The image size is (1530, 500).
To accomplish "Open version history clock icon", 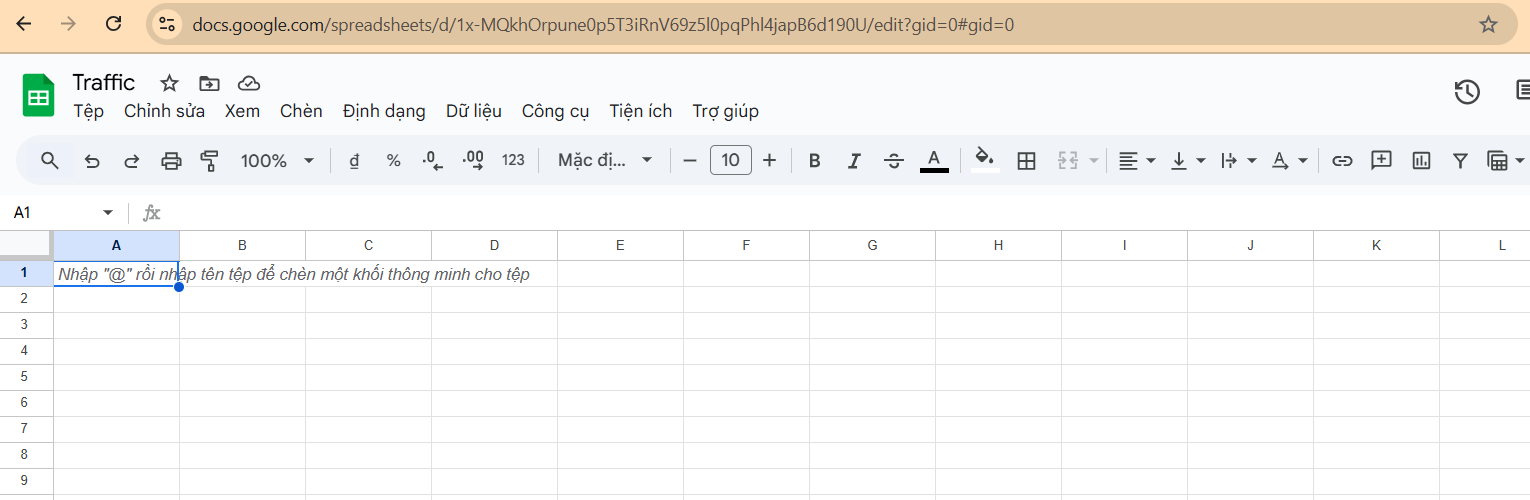I will click(1466, 92).
